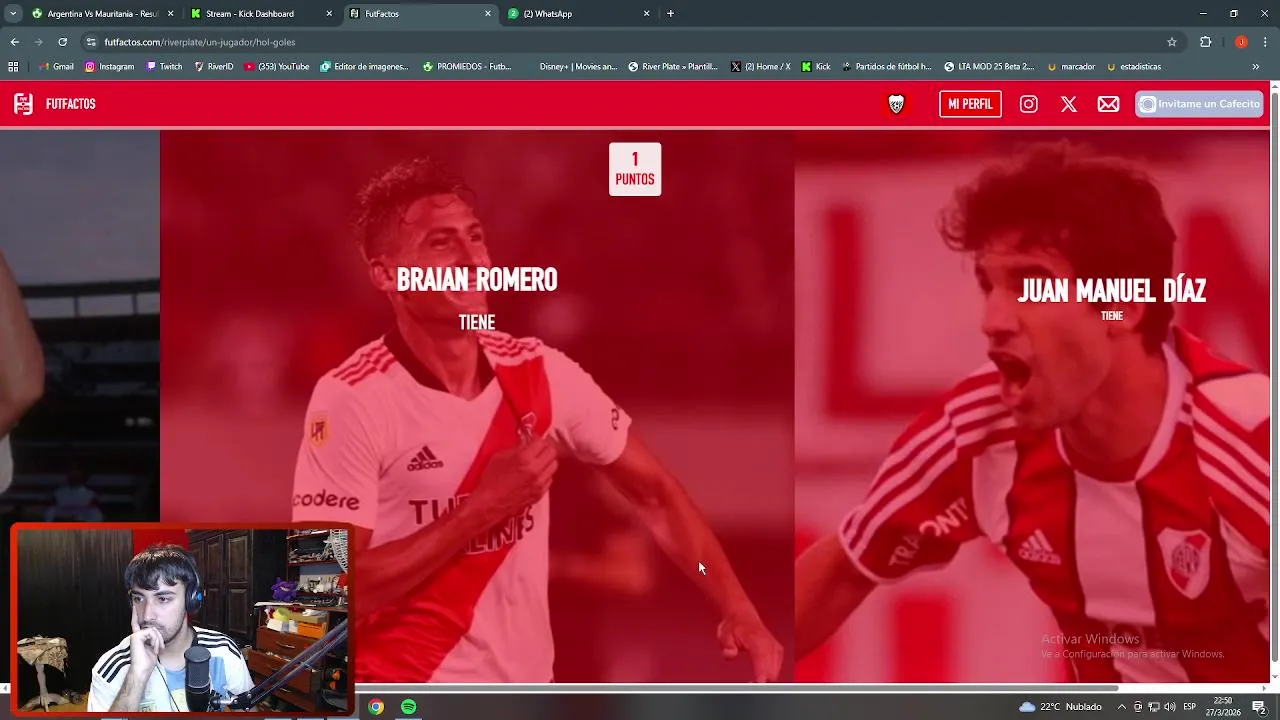This screenshot has height=720, width=1280.
Task: Open the 22°C Nublado weather widget
Action: point(1060,707)
